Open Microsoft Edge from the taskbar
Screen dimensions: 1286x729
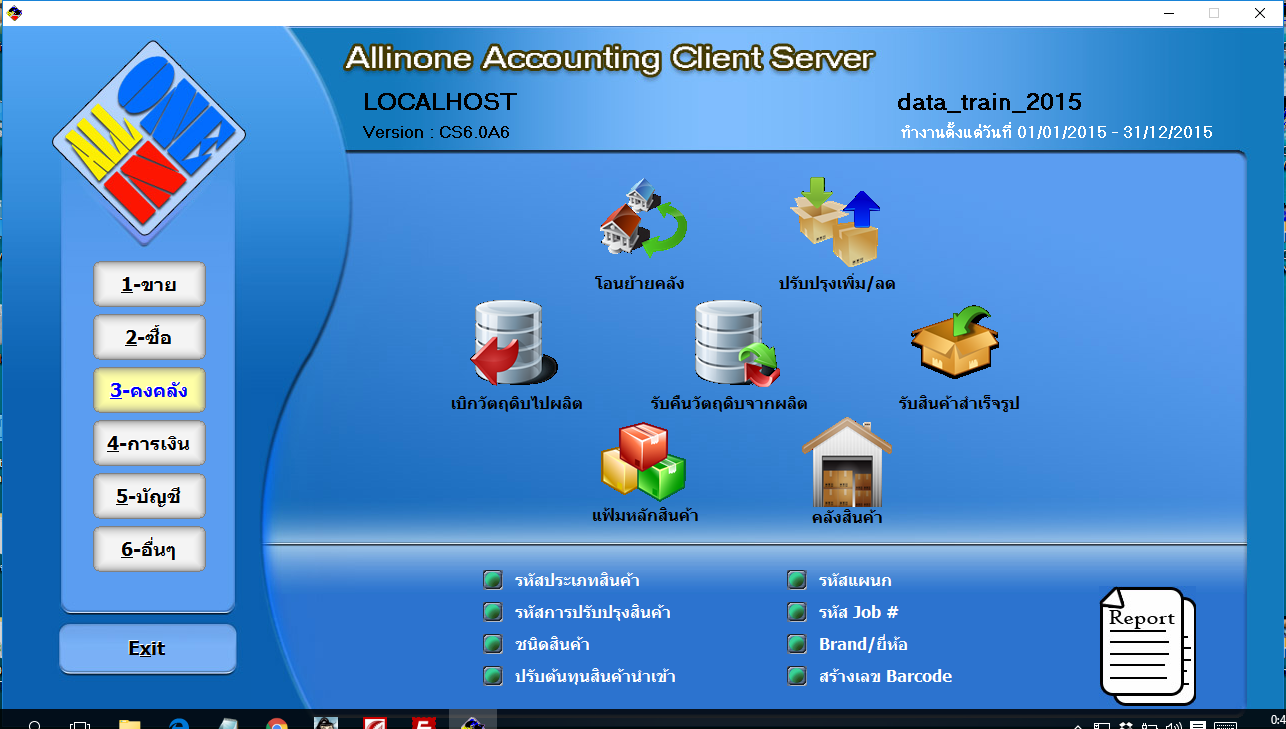pos(180,723)
